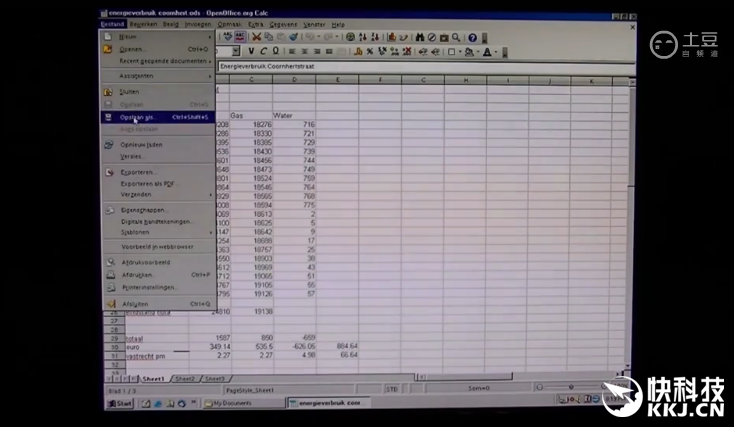The width and height of the screenshot is (734, 427).
Task: Choose Sluiten in the Bestand menu
Action: [158, 92]
